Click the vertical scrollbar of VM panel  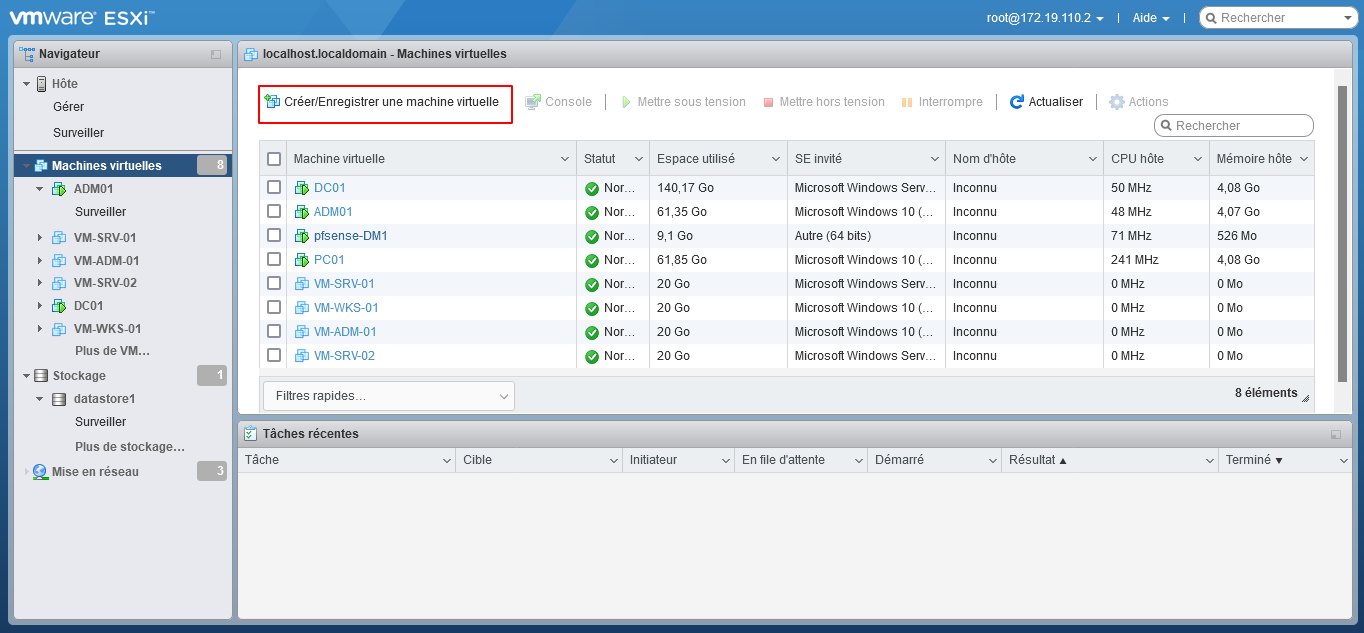click(1342, 230)
